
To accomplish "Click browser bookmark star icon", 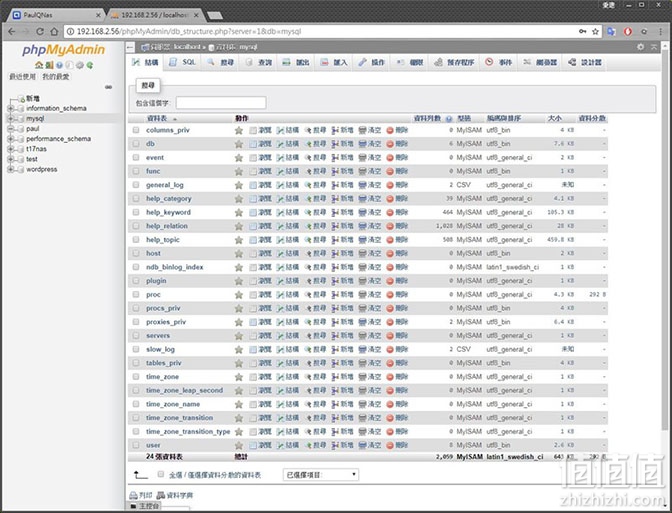I will pos(595,31).
